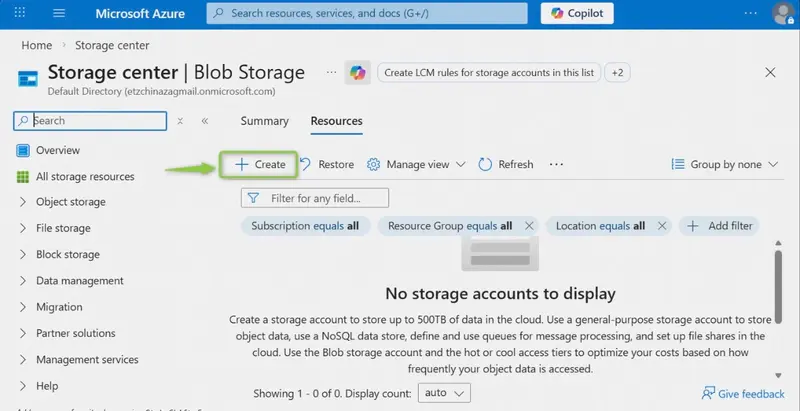800x411 pixels.
Task: Open toolbar ellipsis overflow menu
Action: 556,164
